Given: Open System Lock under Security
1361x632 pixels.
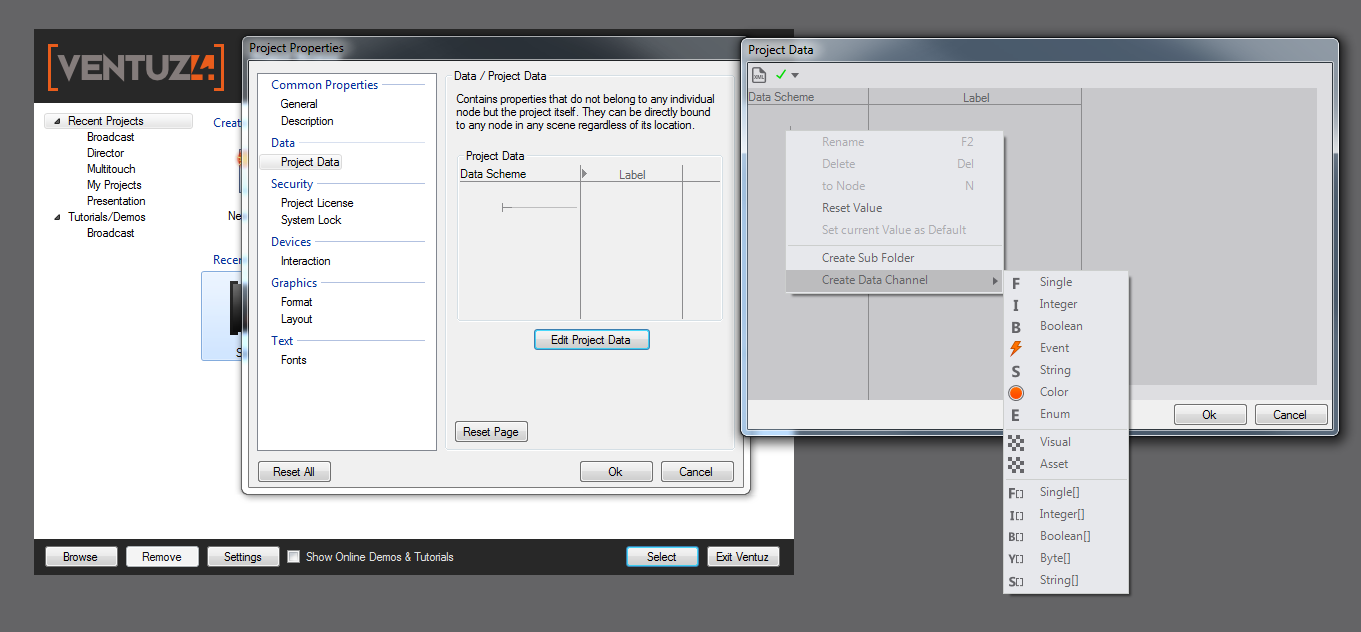Looking at the screenshot, I should tap(311, 220).
